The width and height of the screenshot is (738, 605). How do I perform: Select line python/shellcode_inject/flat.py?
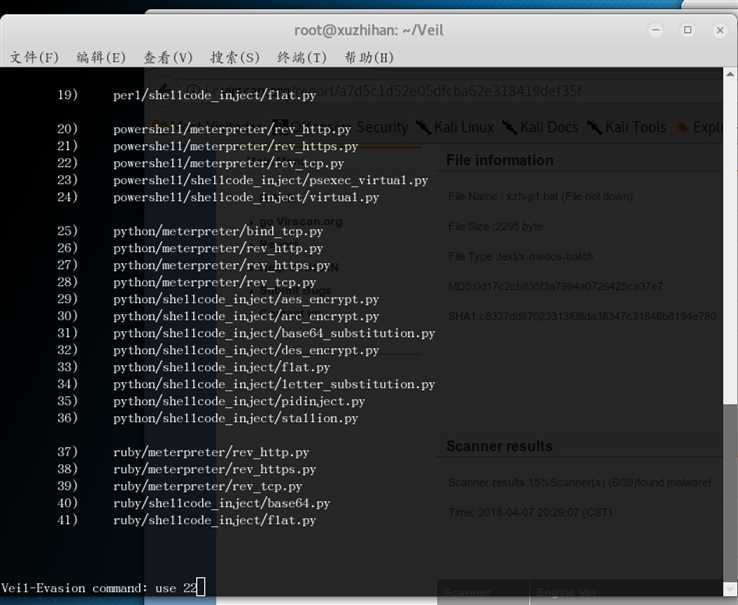(221, 367)
